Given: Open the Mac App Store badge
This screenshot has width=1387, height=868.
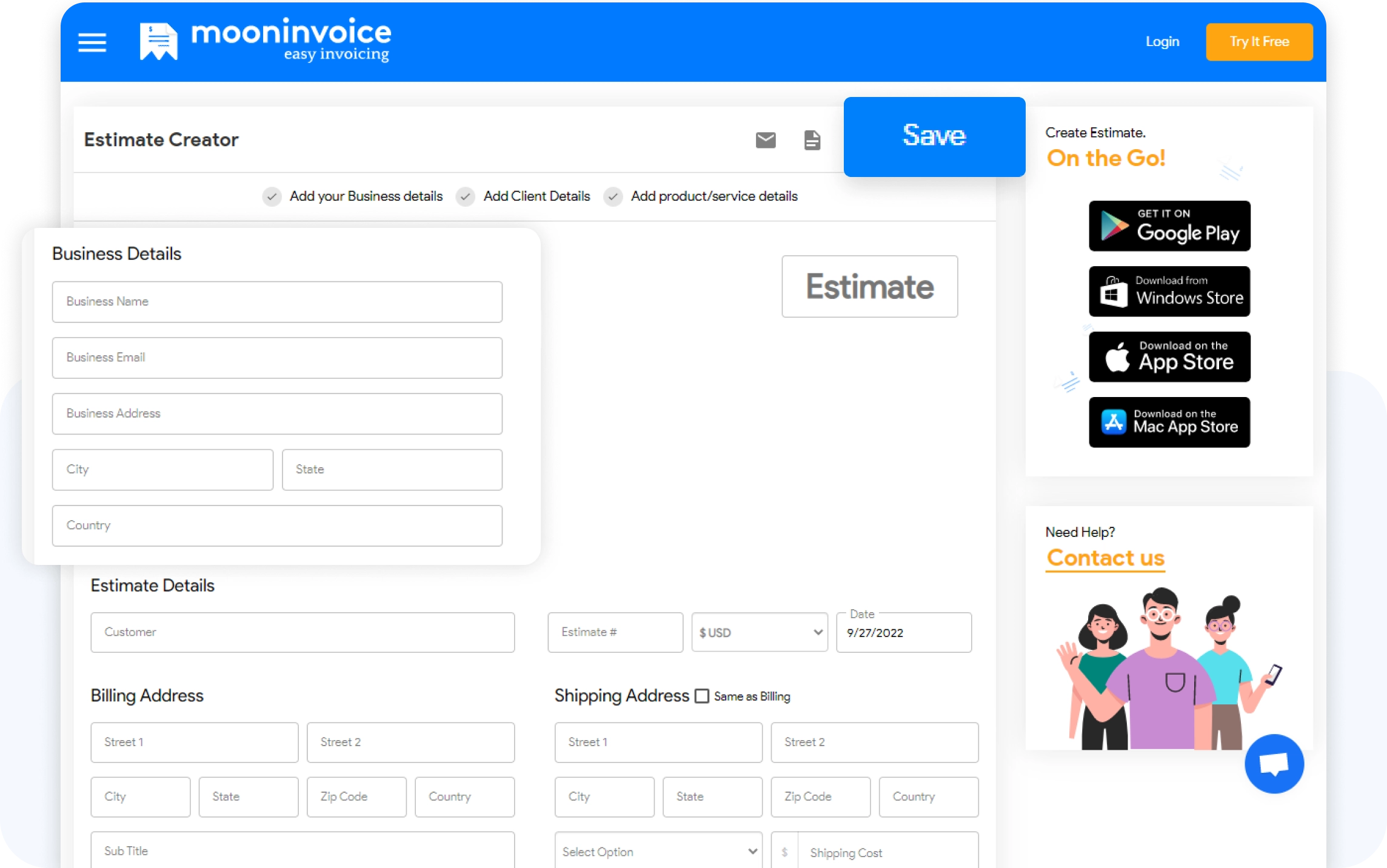Looking at the screenshot, I should [x=1169, y=422].
